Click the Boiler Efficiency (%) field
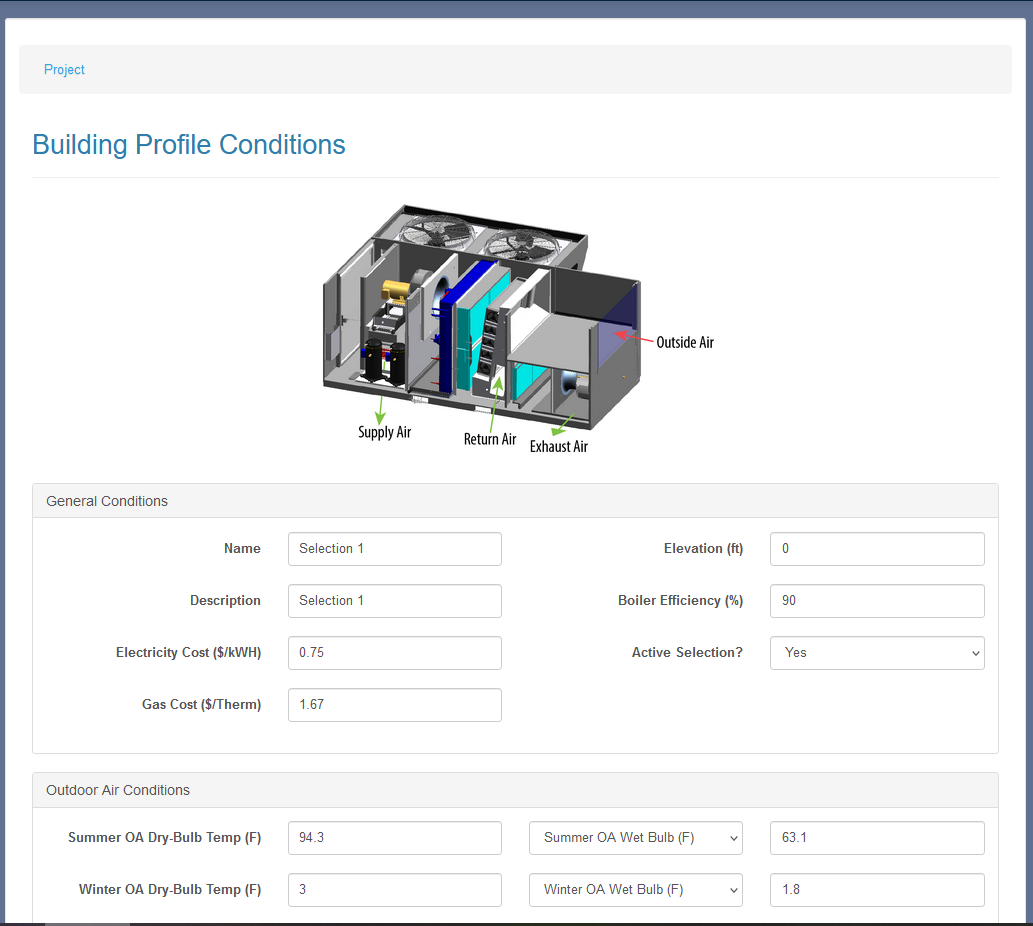This screenshot has height=926, width=1033. (876, 601)
